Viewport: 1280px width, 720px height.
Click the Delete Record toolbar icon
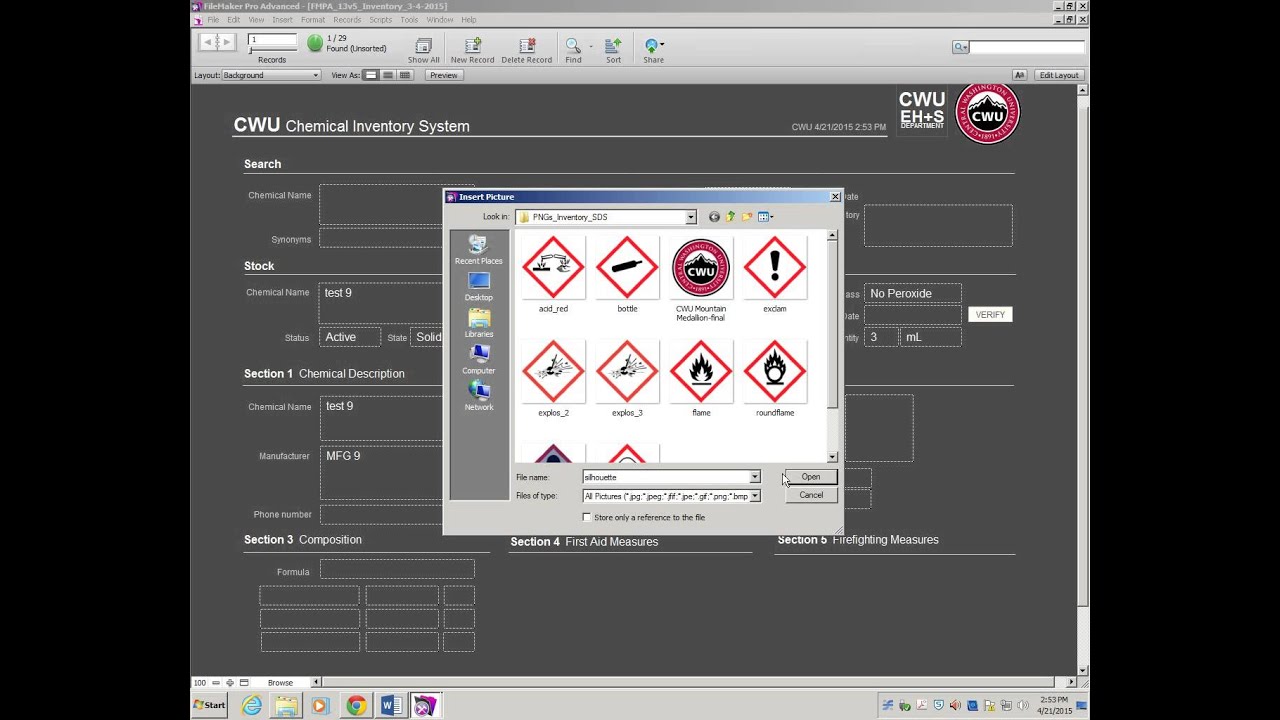click(x=526, y=50)
